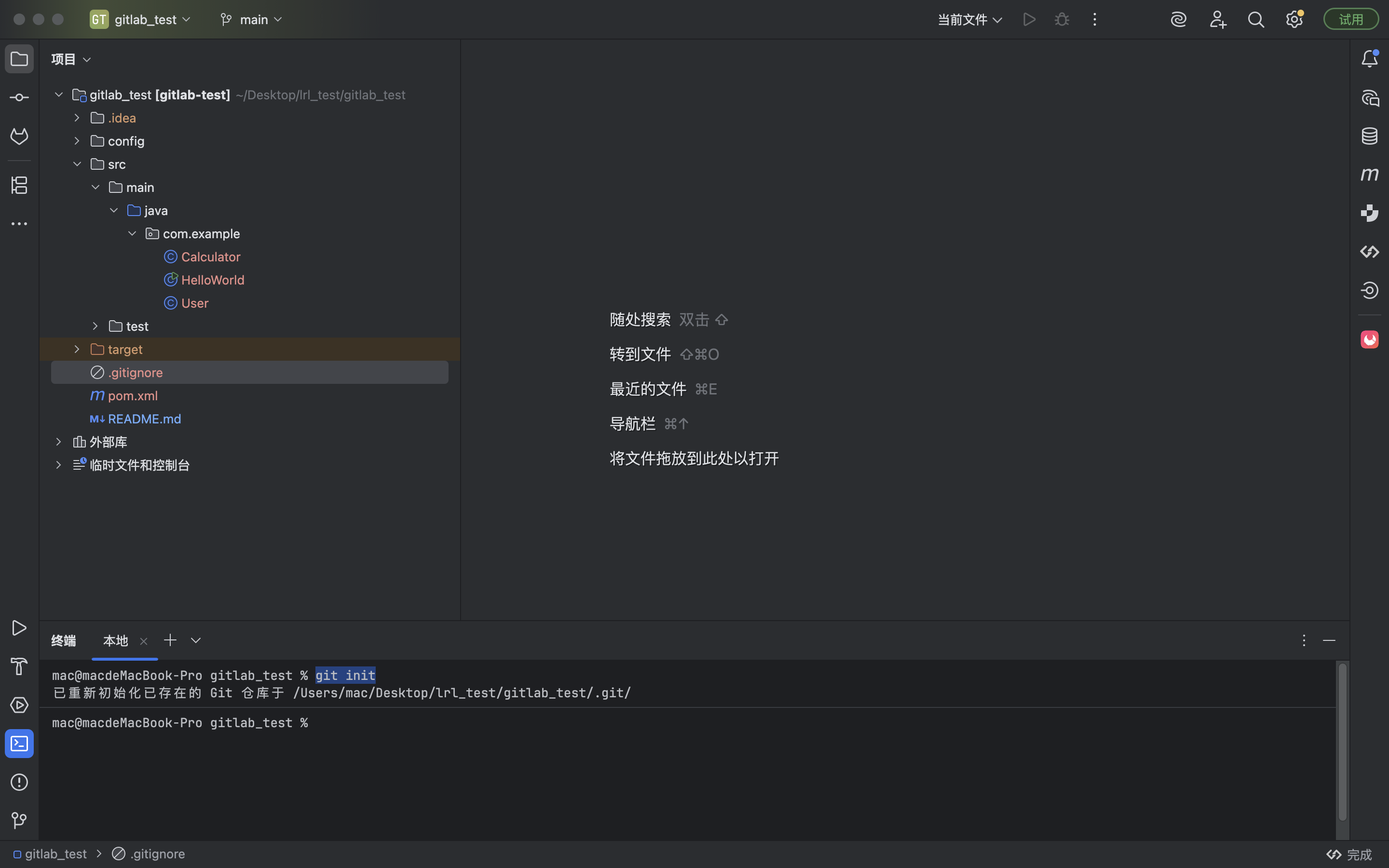Open the Problems view
This screenshot has height=868, width=1389.
(x=19, y=783)
